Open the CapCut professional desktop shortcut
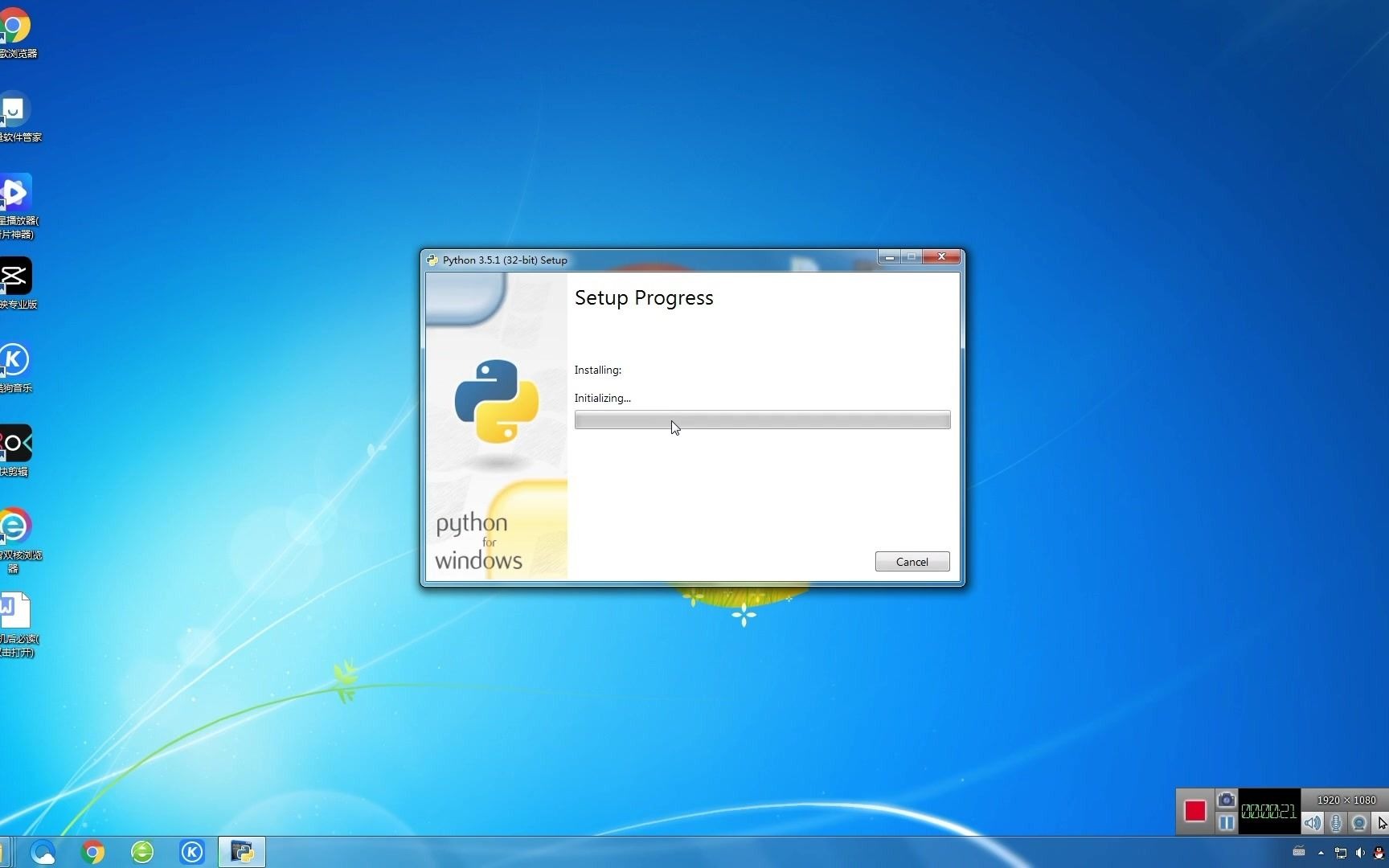 (x=16, y=283)
